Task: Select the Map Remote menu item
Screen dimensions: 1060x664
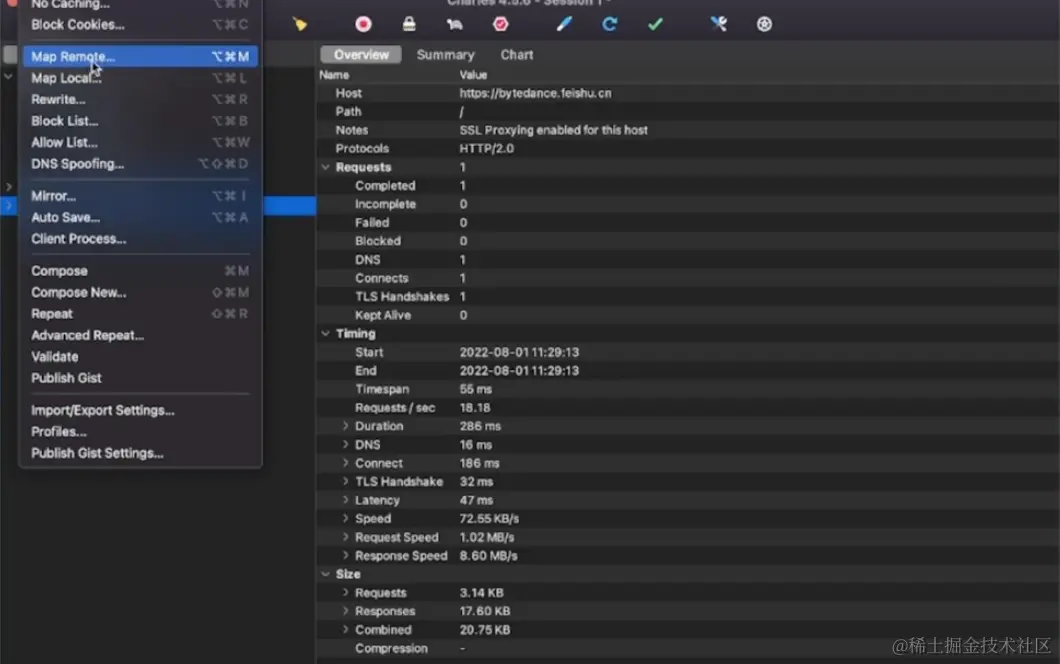Action: click(140, 56)
